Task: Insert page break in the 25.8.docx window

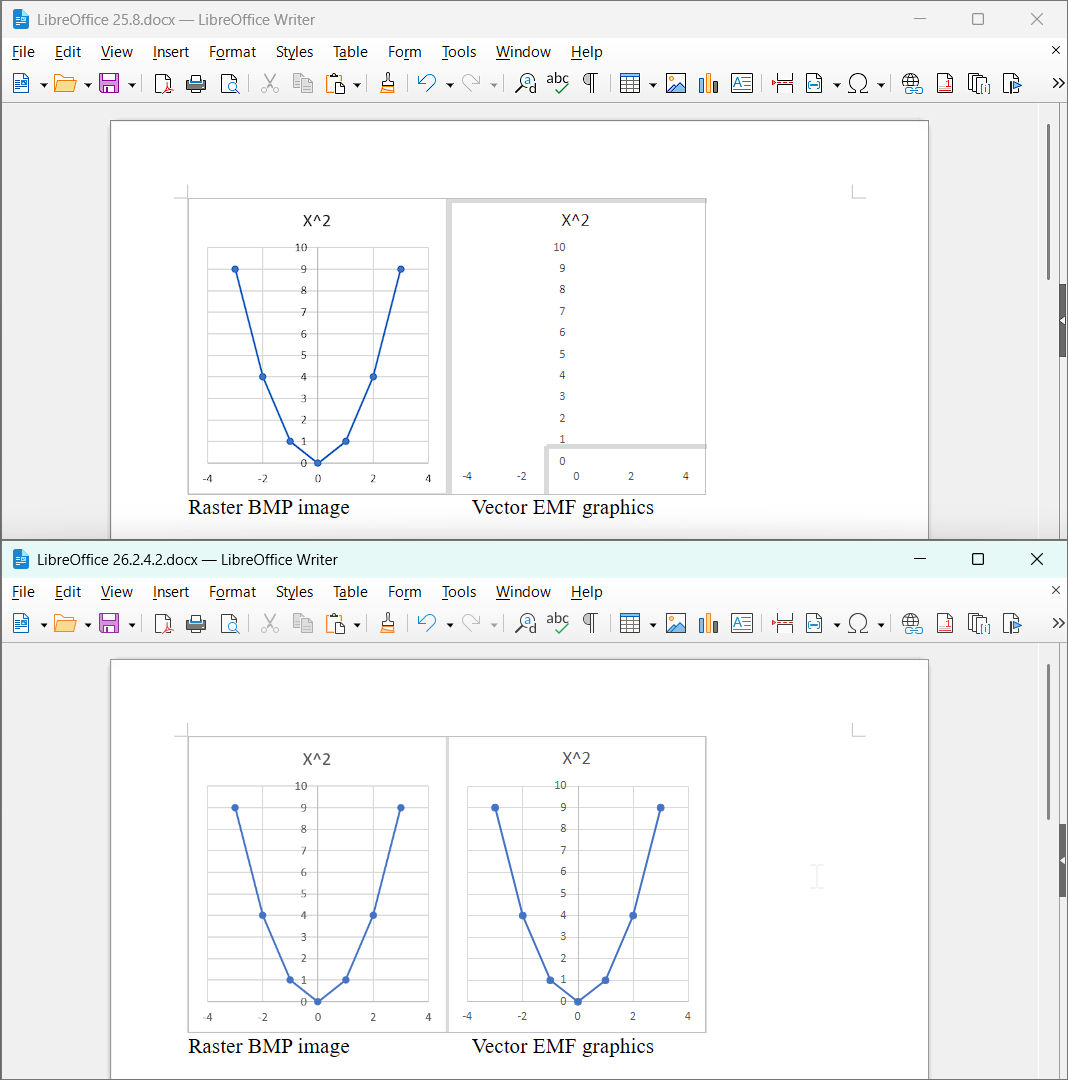Action: tap(783, 84)
